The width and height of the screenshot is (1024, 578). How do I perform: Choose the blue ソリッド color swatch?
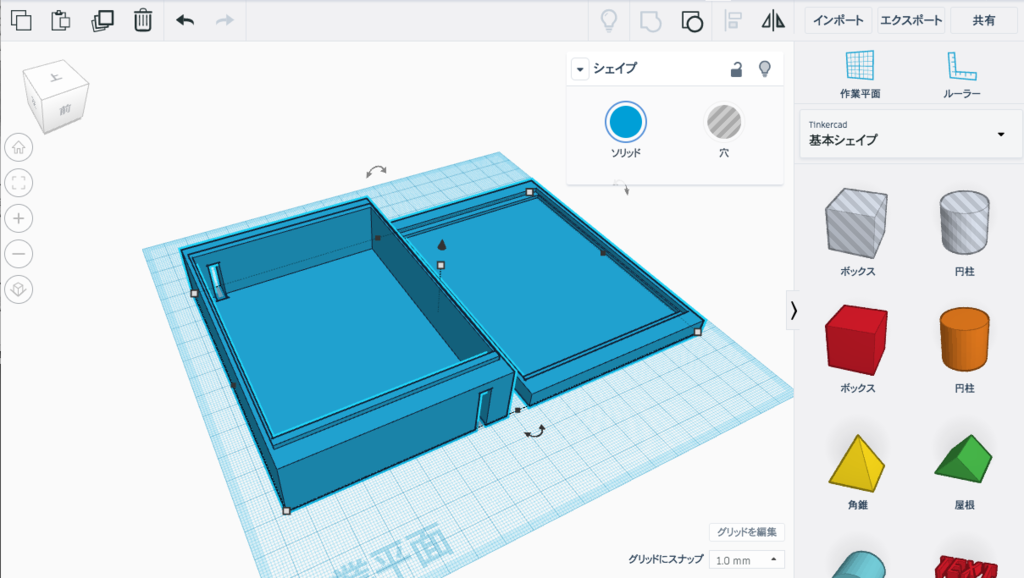point(626,122)
